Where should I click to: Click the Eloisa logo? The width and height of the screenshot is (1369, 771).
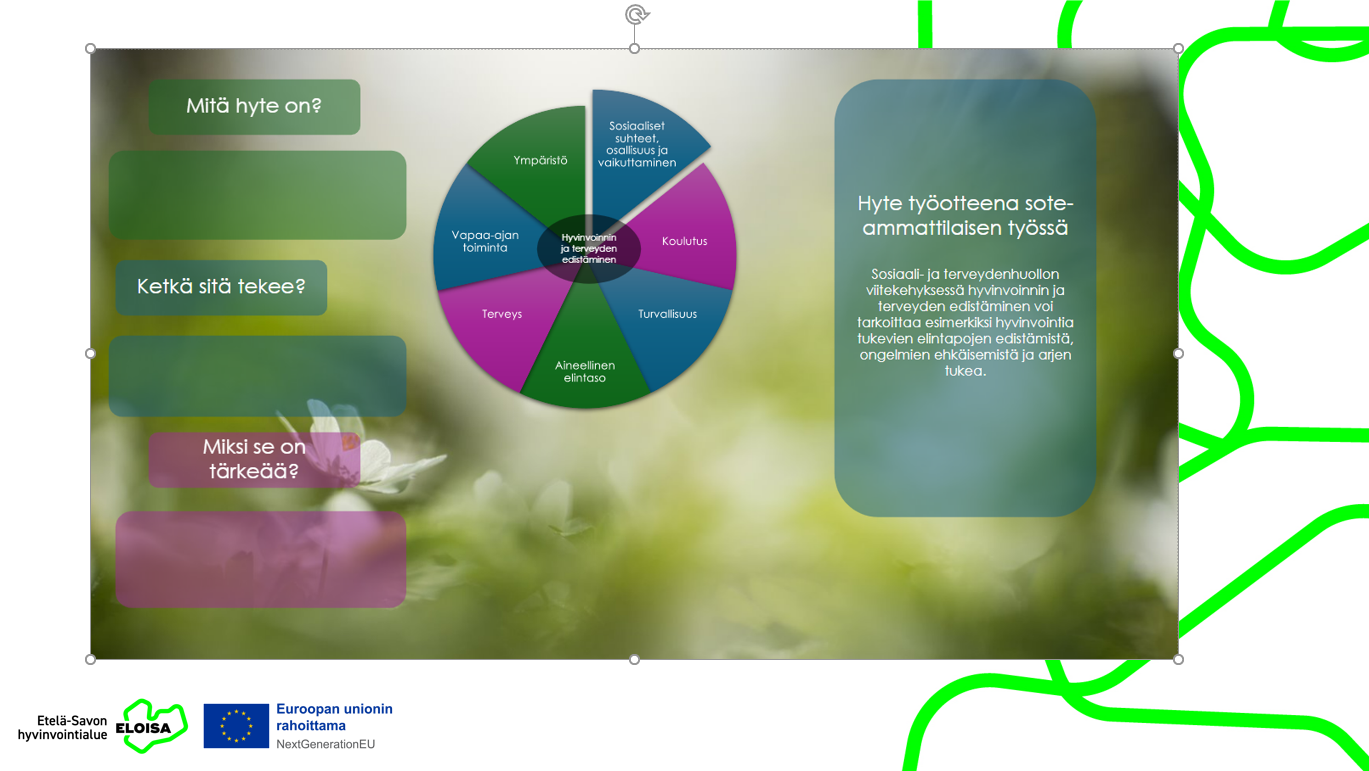151,726
